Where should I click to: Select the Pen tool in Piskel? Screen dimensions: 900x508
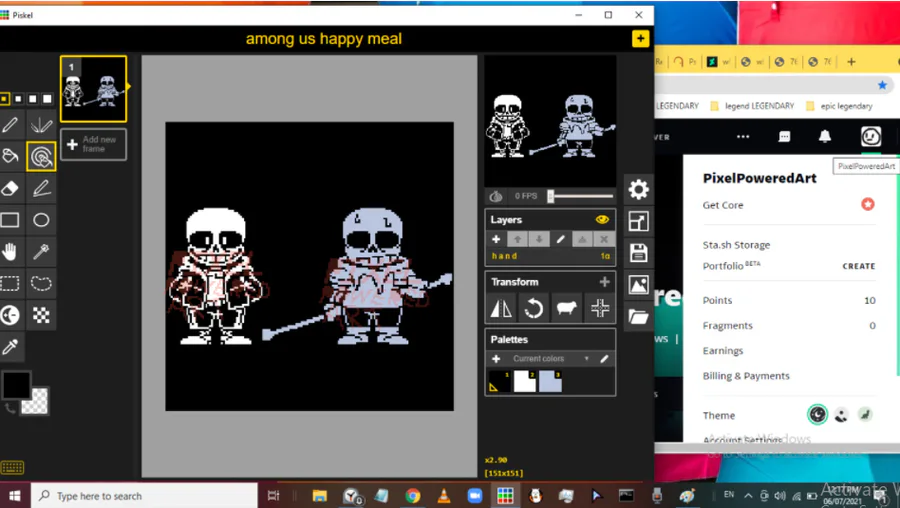10,125
